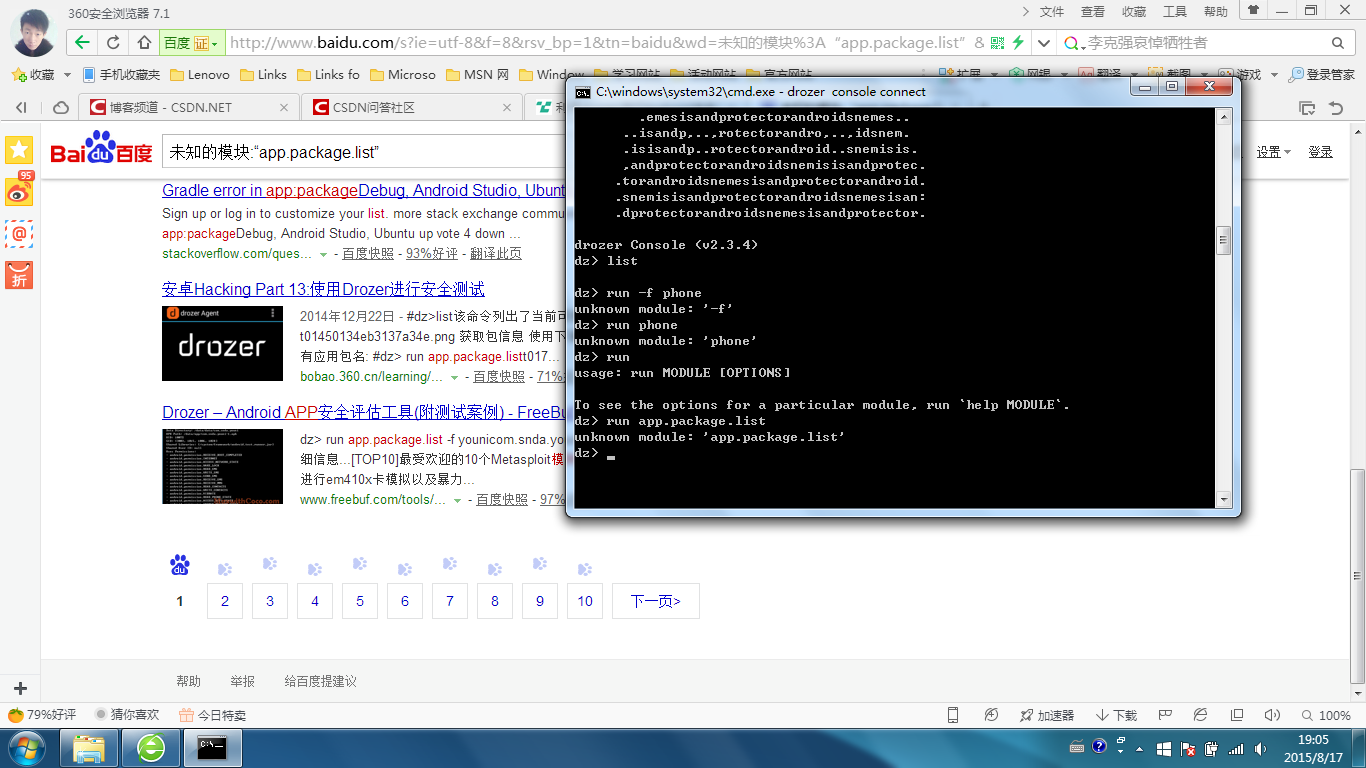Go to results page 2
Screen dimensions: 1366x768
[225, 601]
